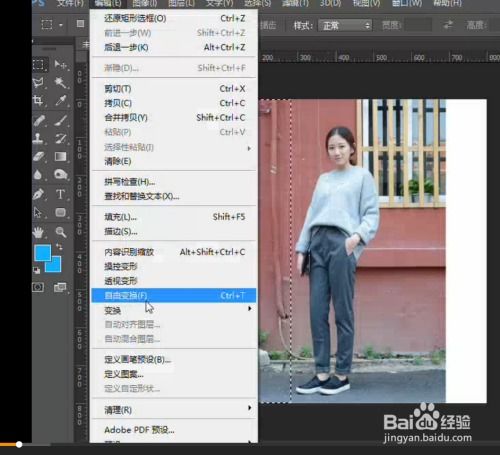Click the 宽度 input field in options bar
This screenshot has width=500, height=455.
tap(418, 25)
